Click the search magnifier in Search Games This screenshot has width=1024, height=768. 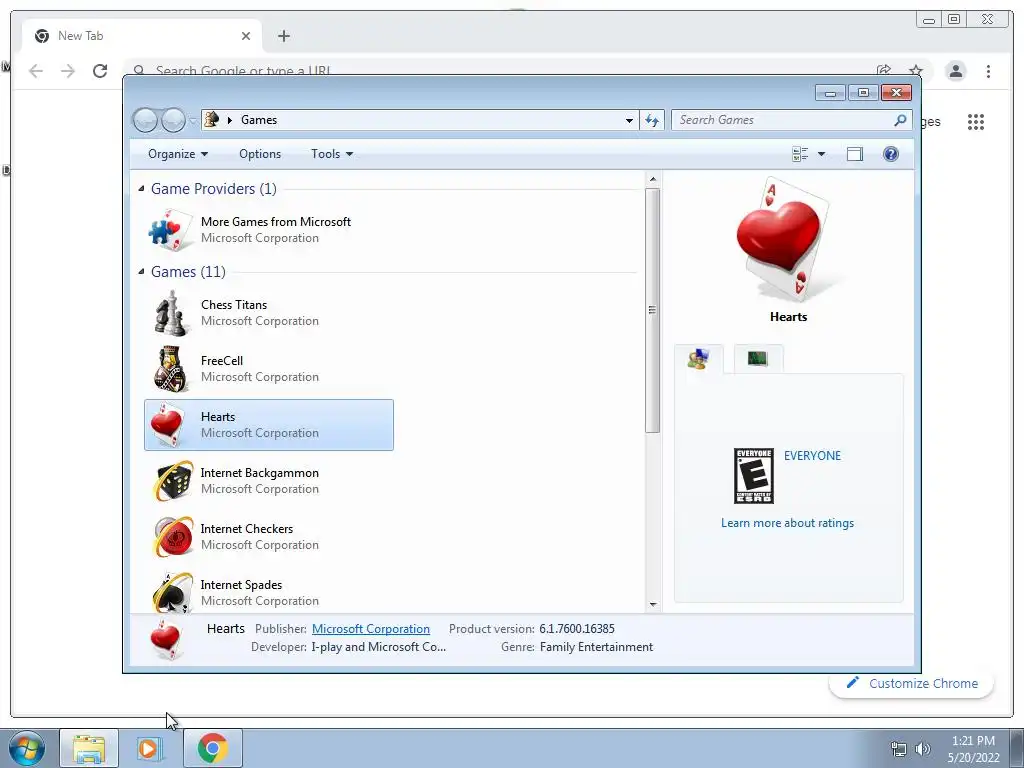[x=900, y=120]
